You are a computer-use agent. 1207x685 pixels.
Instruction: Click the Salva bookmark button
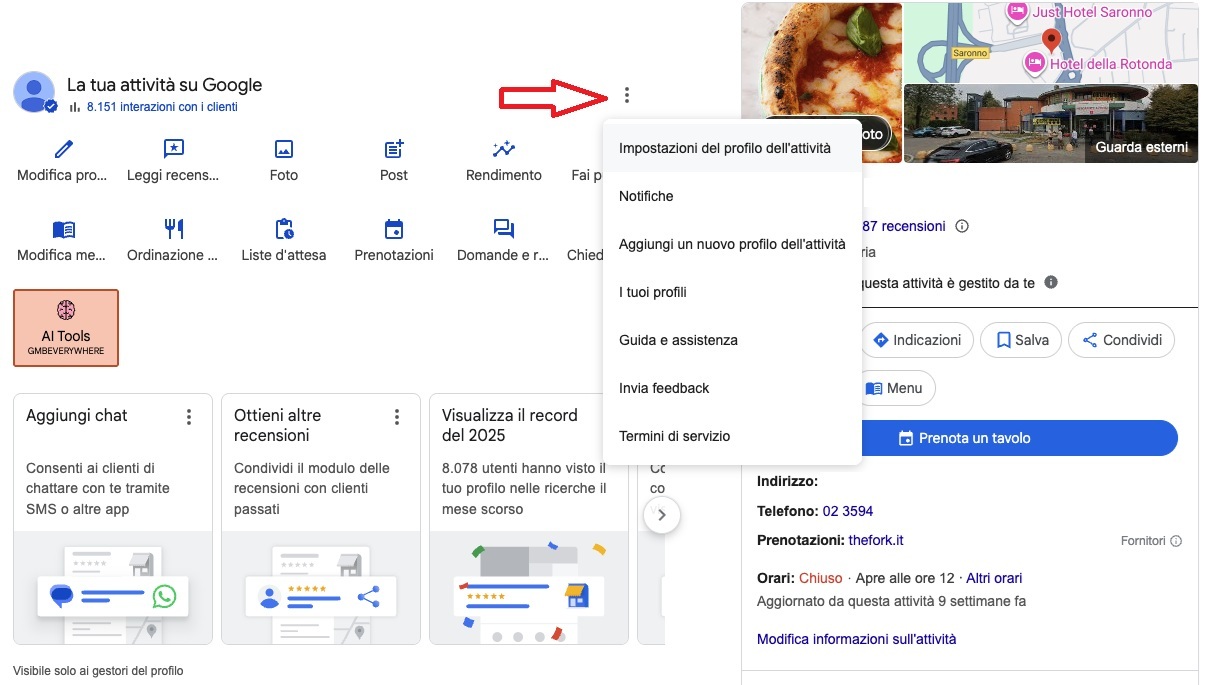(1021, 340)
